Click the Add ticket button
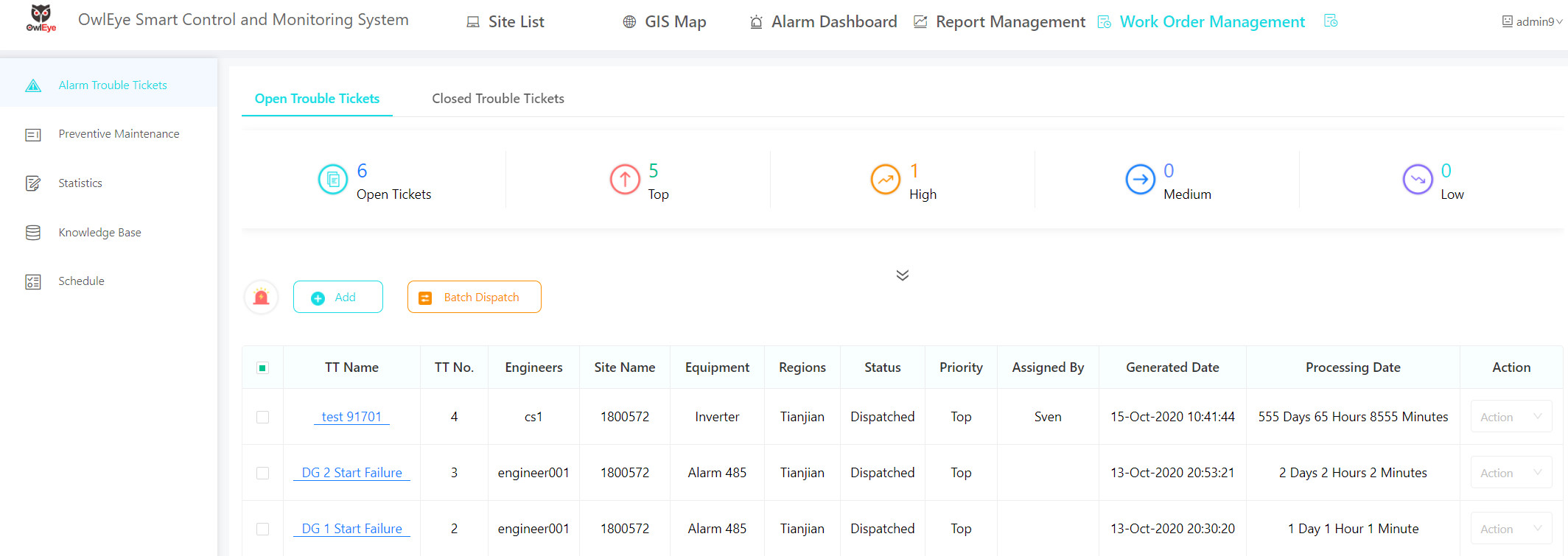This screenshot has width=1568, height=556. tap(338, 298)
